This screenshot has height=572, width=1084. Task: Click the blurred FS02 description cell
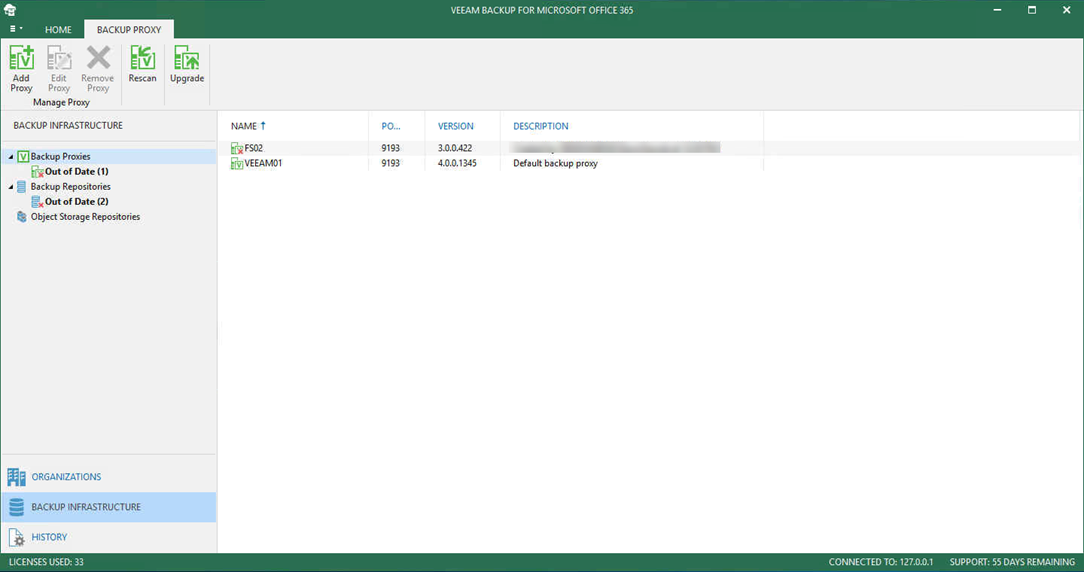(x=615, y=147)
